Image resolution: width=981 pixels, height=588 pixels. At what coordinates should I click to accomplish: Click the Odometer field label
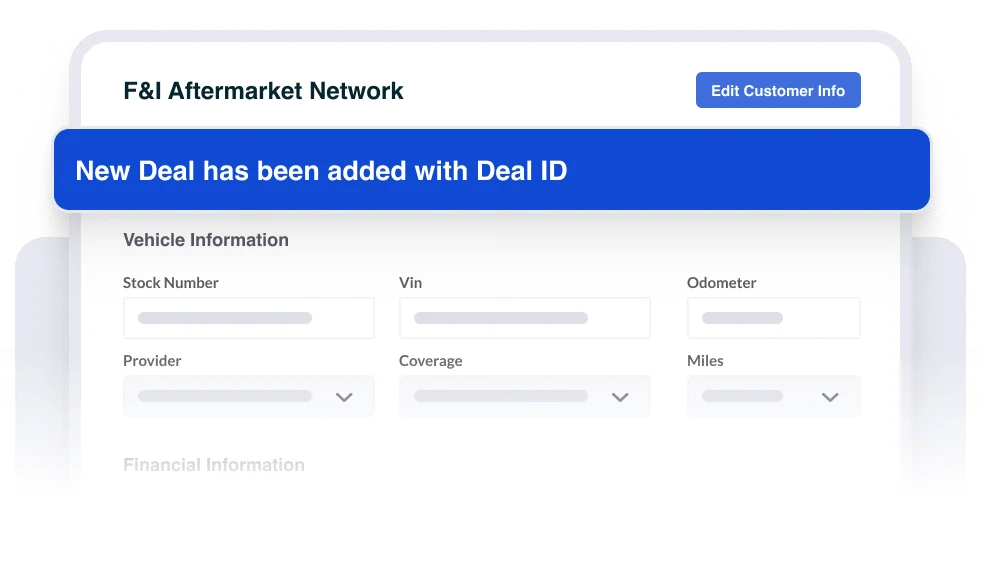721,283
